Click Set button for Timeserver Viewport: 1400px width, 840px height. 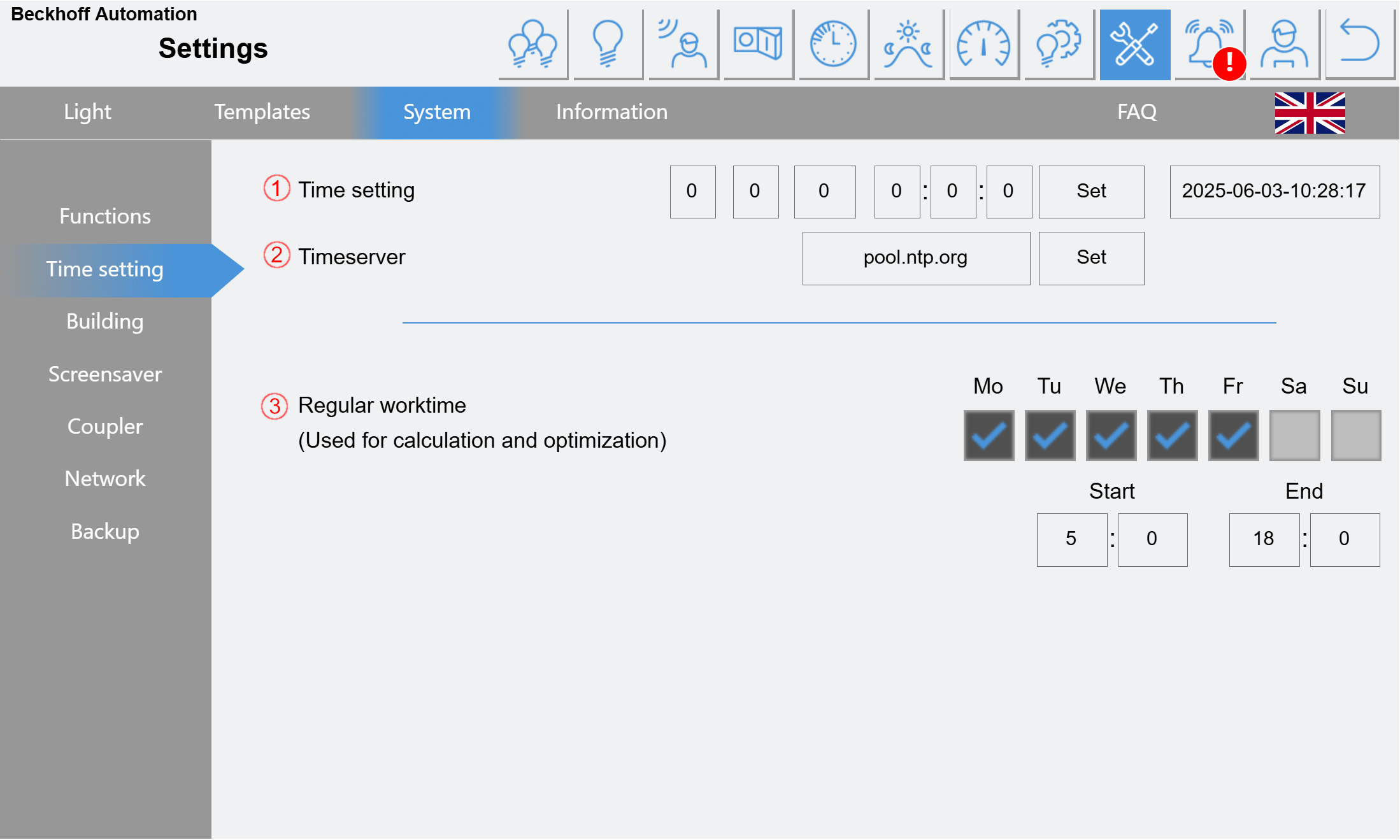coord(1091,258)
